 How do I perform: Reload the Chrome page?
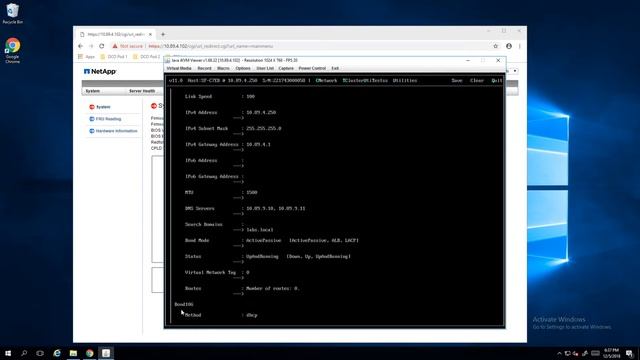click(x=102, y=46)
